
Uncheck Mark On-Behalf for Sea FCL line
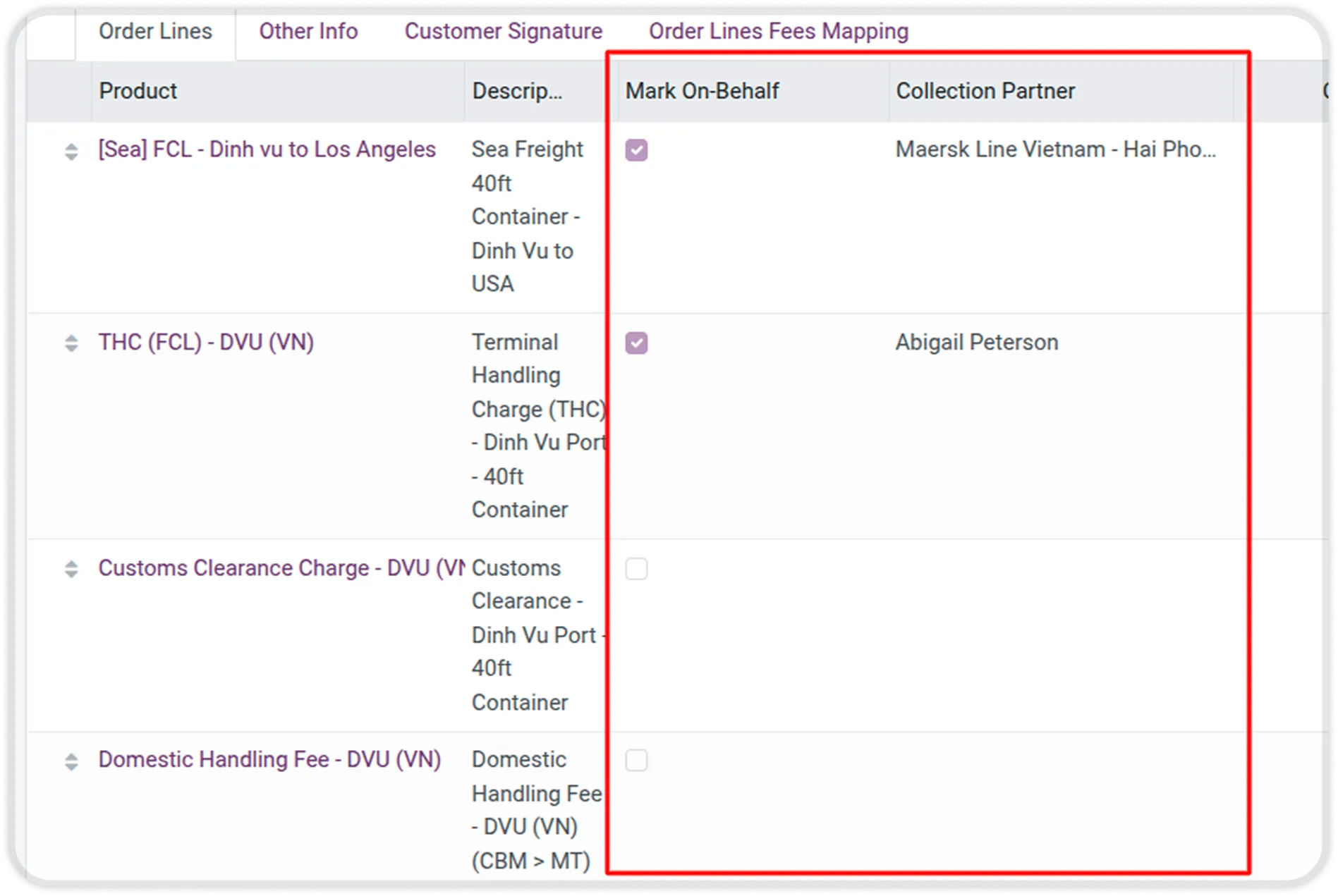tap(636, 150)
